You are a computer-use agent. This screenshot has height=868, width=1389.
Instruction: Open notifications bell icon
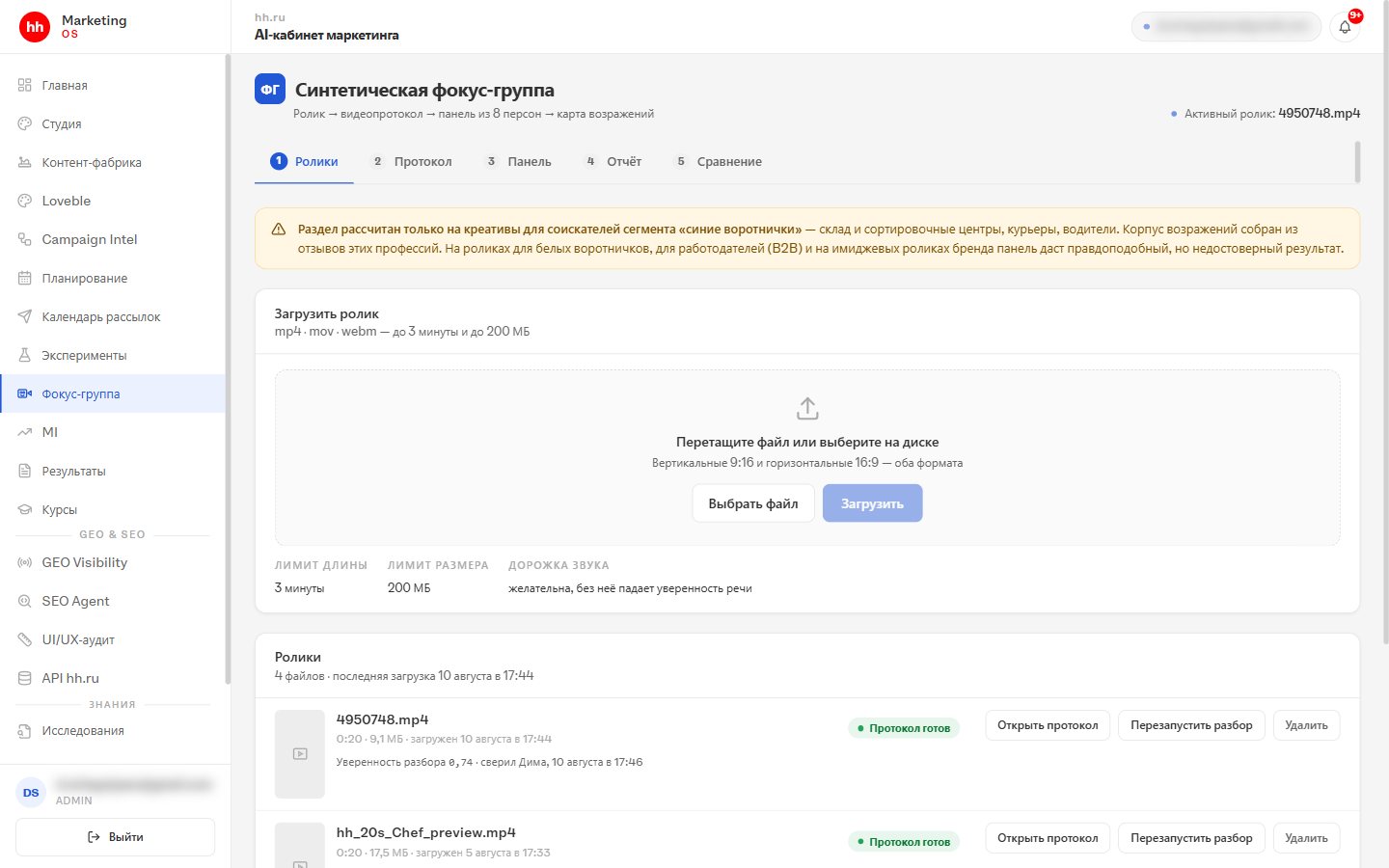click(1345, 27)
